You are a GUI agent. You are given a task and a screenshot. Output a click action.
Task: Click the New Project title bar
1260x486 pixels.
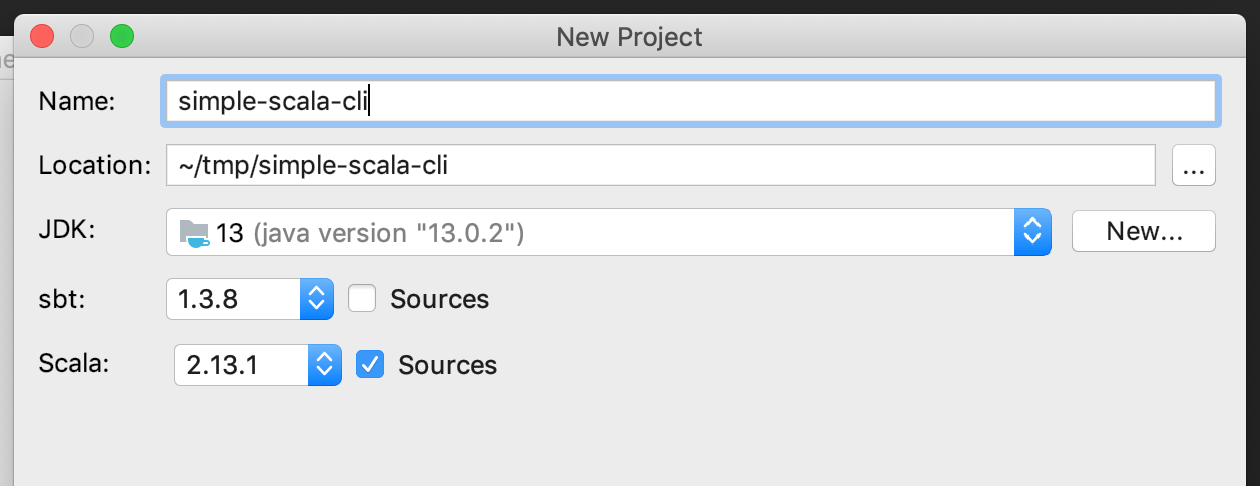[629, 37]
